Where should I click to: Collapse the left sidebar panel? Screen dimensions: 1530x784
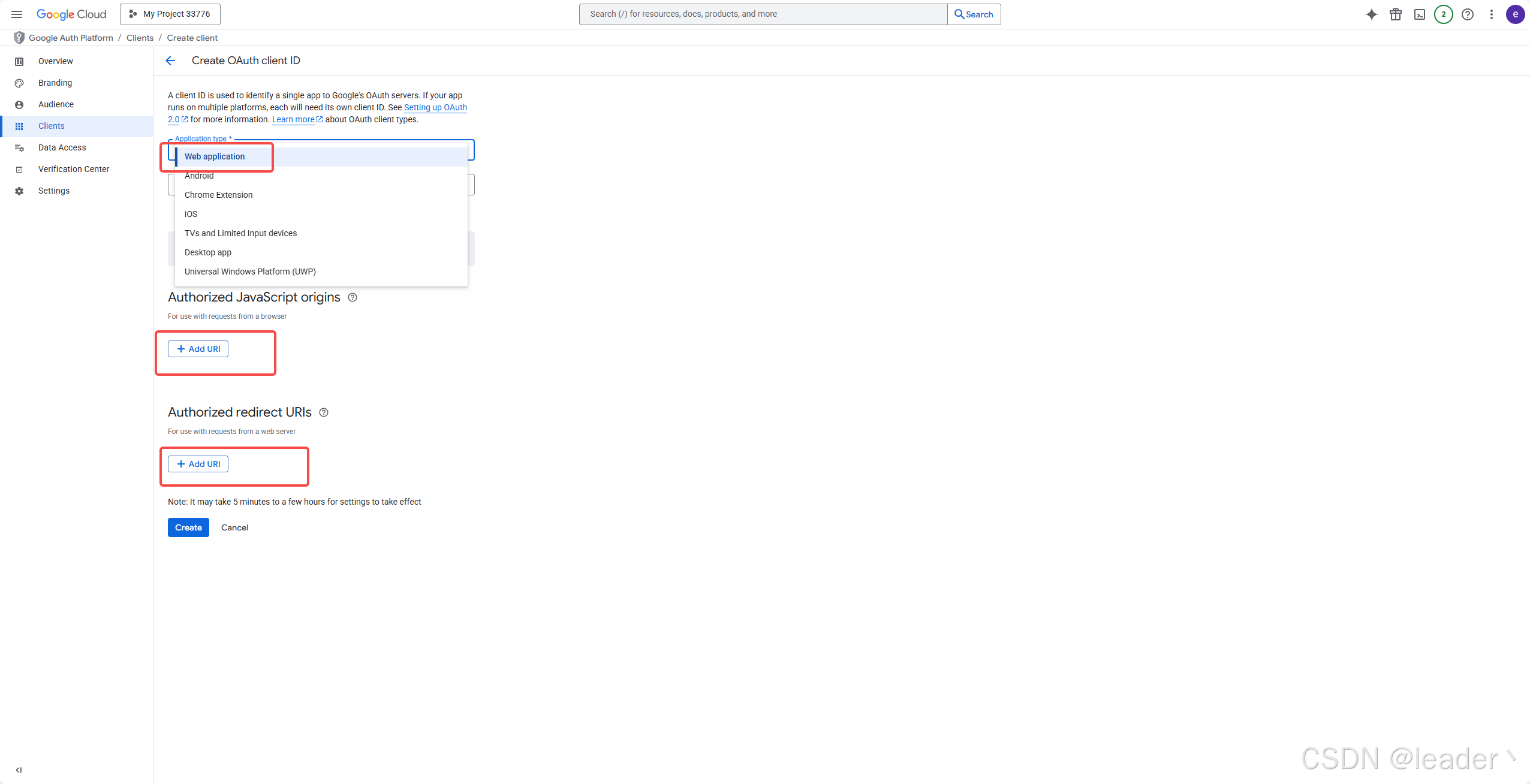coord(19,770)
